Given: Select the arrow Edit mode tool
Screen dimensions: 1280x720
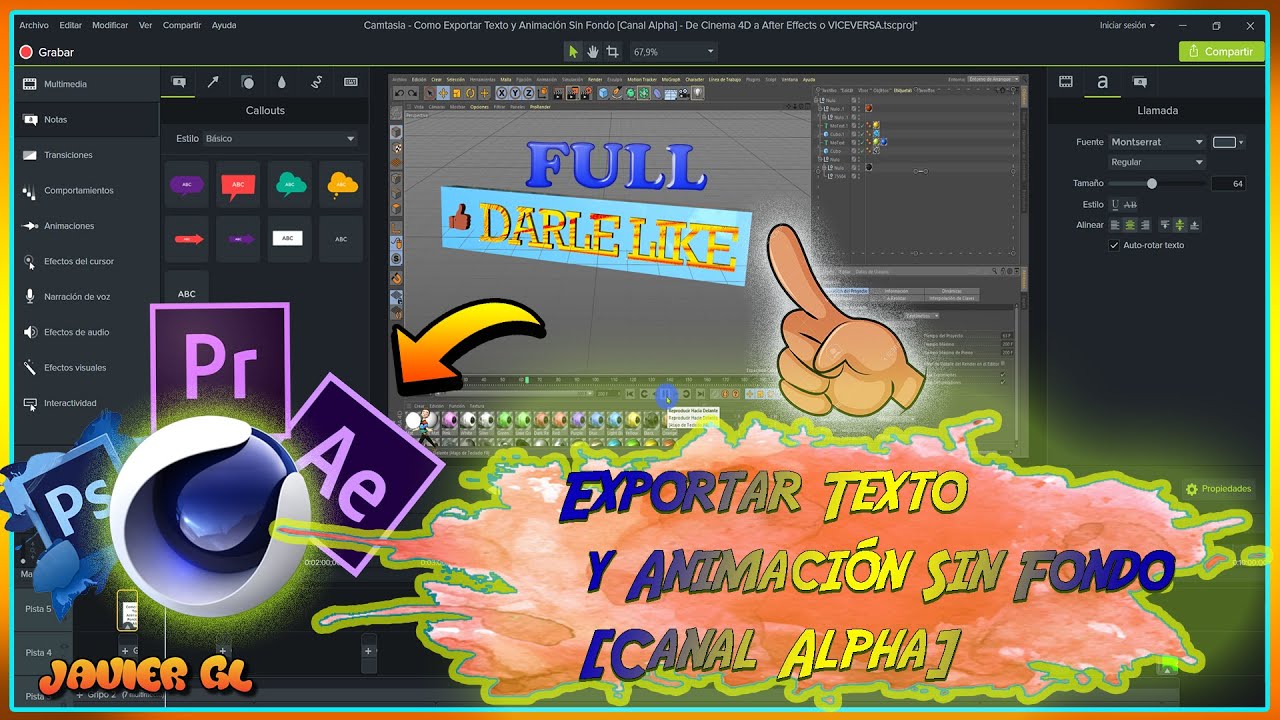Looking at the screenshot, I should coord(573,51).
